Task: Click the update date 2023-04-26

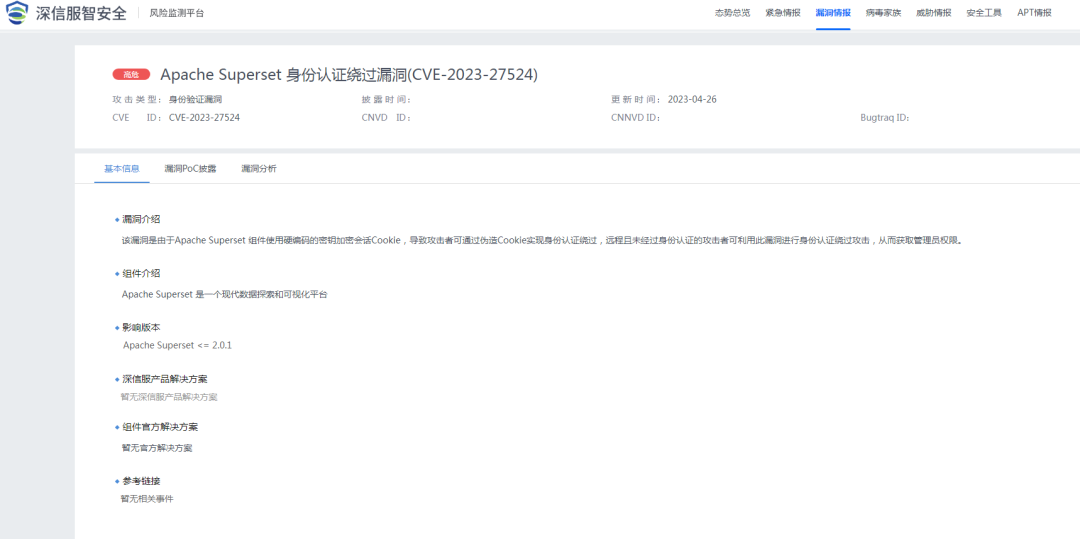Action: tap(692, 99)
